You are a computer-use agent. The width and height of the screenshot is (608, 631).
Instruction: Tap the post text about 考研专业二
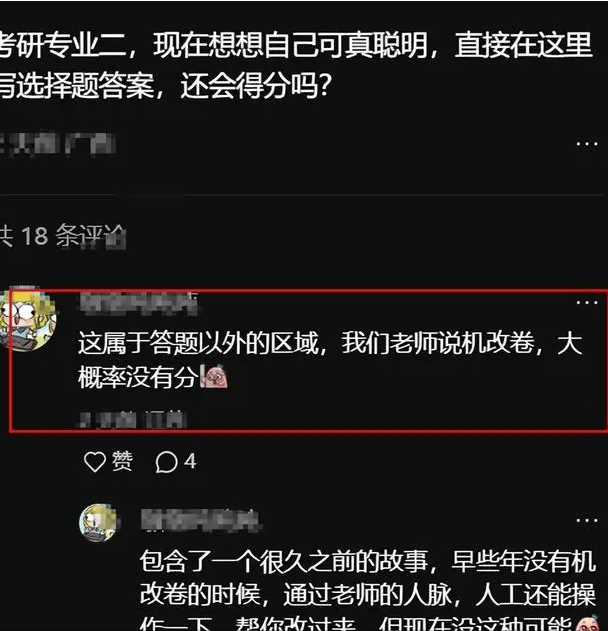tap(296, 65)
